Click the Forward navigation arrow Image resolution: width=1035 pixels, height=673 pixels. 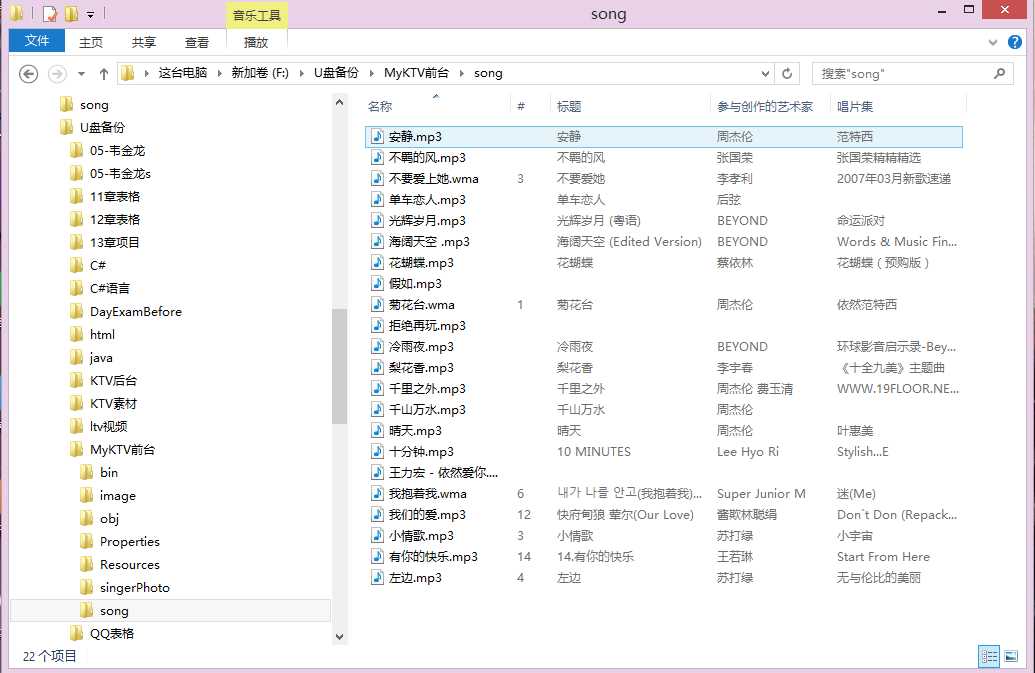pyautogui.click(x=57, y=74)
